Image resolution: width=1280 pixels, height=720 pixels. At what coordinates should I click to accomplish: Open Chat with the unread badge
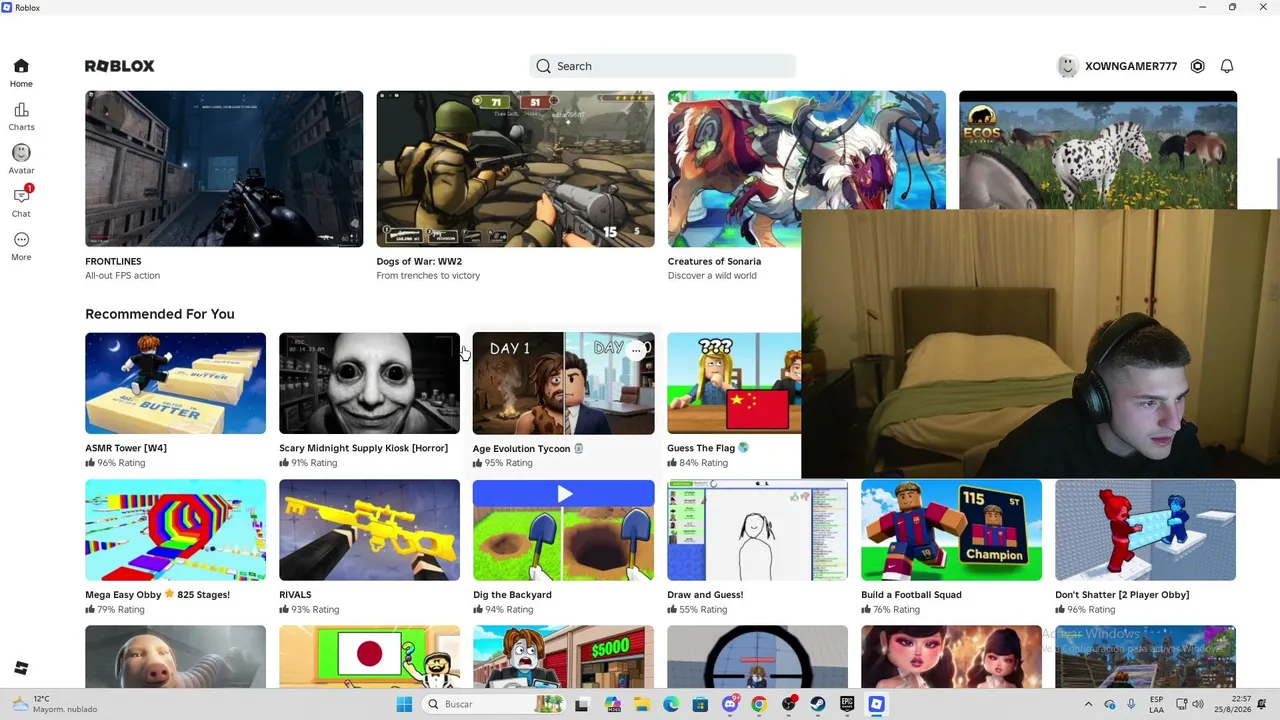pos(21,202)
